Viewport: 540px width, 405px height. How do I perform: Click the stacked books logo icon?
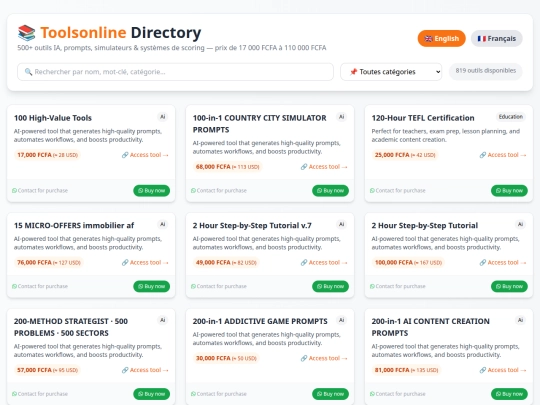click(x=27, y=33)
